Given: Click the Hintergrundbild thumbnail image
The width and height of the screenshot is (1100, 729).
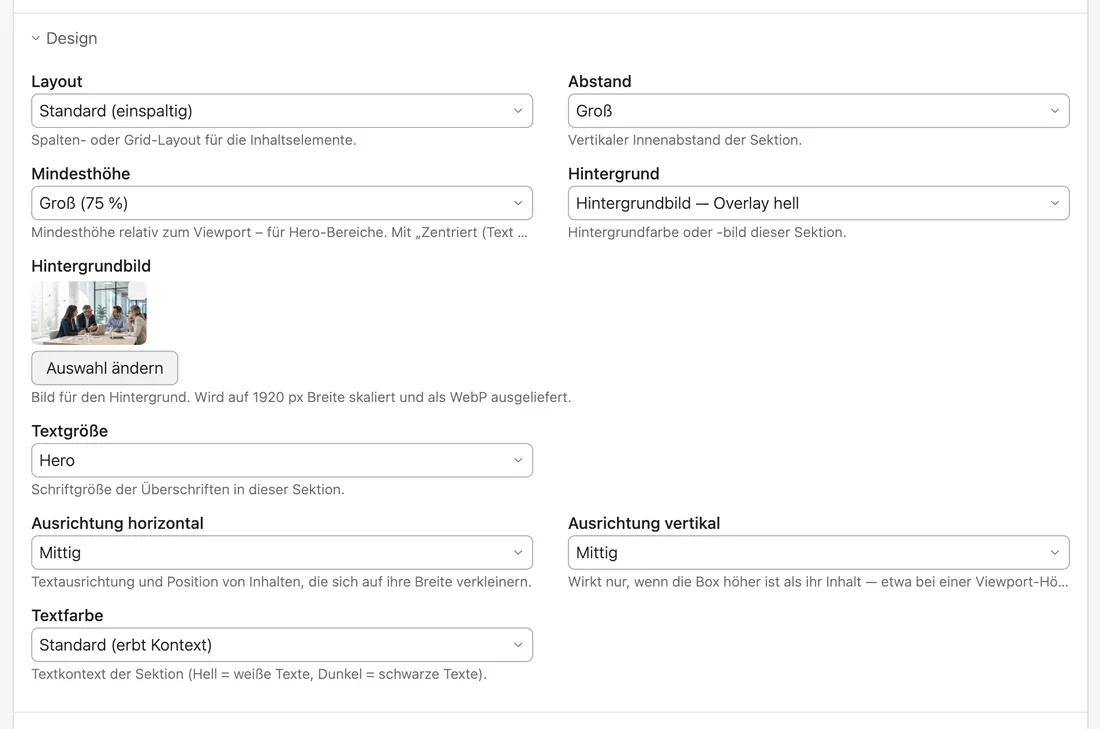Looking at the screenshot, I should [x=89, y=313].
